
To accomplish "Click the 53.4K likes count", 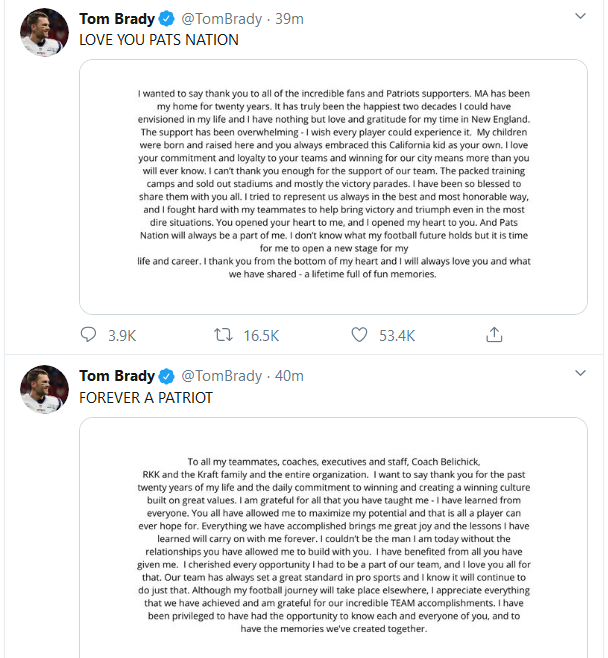I will pos(396,335).
